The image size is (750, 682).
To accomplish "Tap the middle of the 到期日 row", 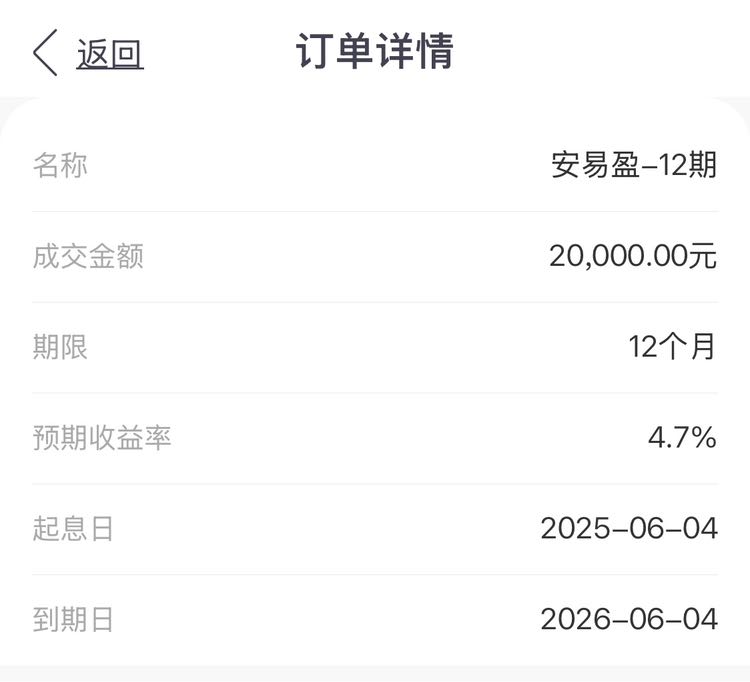I will [x=375, y=620].
